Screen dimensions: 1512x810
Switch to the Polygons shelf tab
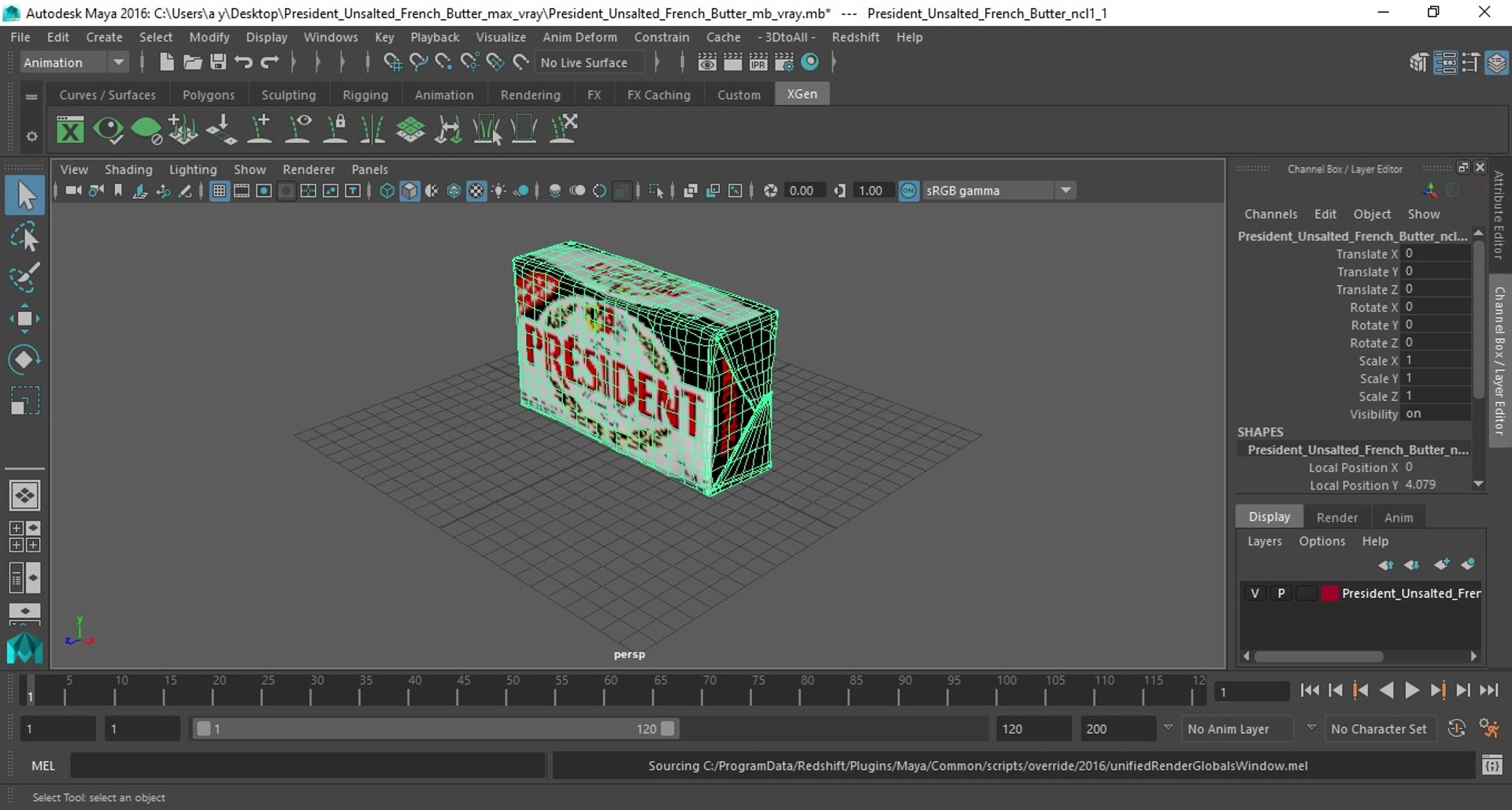[209, 95]
